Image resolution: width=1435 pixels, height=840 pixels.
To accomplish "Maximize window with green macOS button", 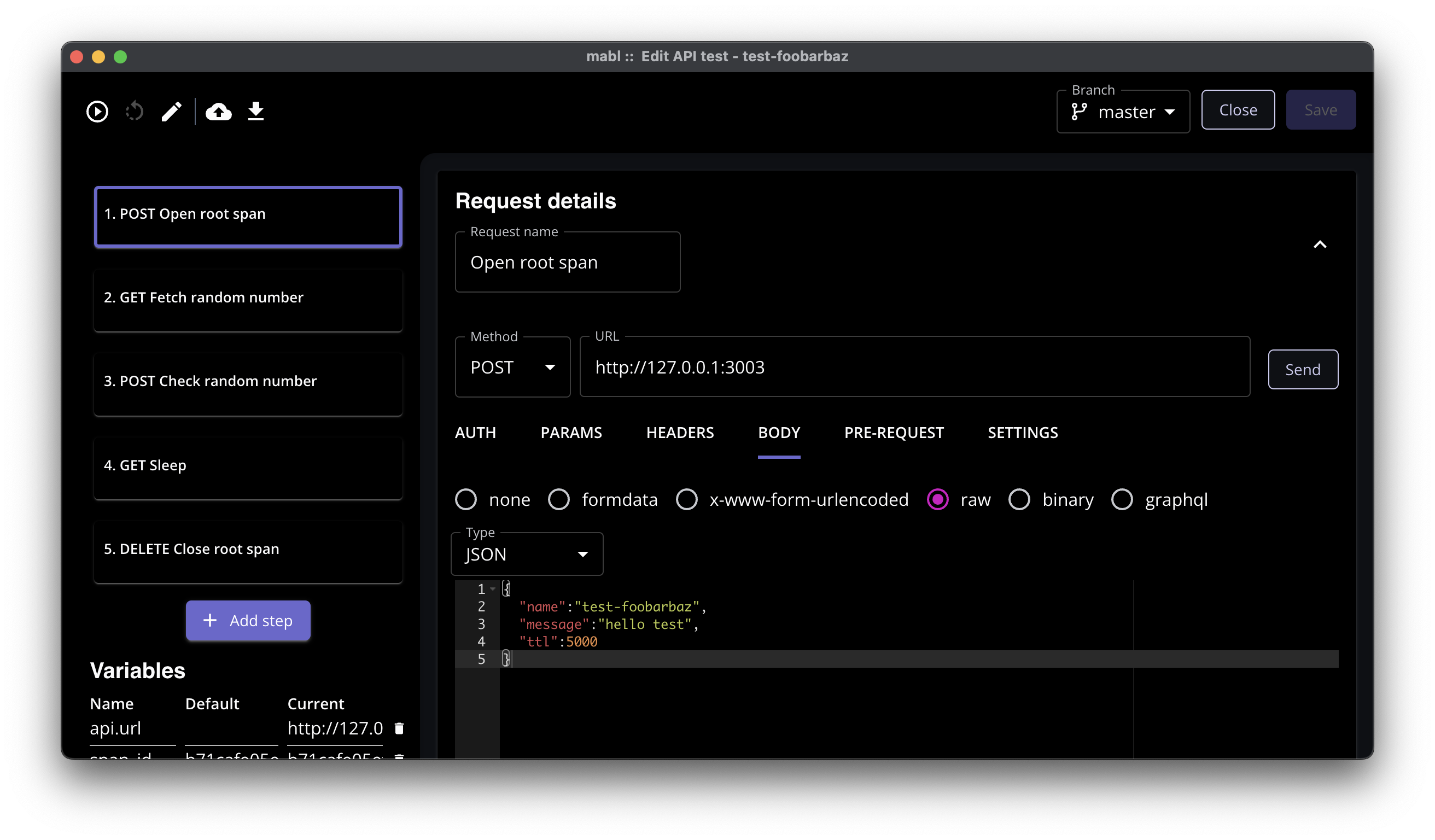I will tap(120, 57).
